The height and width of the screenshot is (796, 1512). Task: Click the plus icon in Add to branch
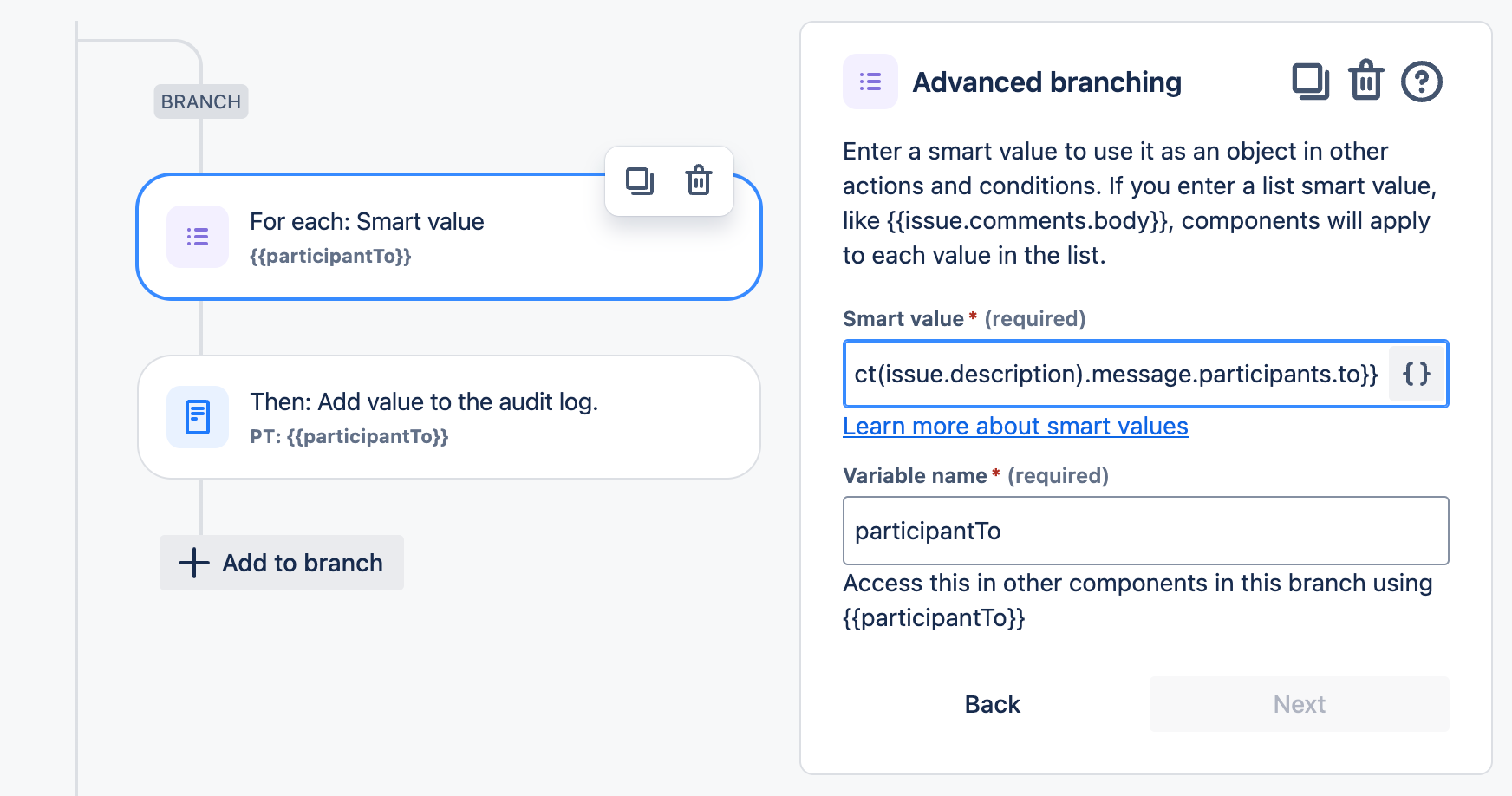pos(194,563)
